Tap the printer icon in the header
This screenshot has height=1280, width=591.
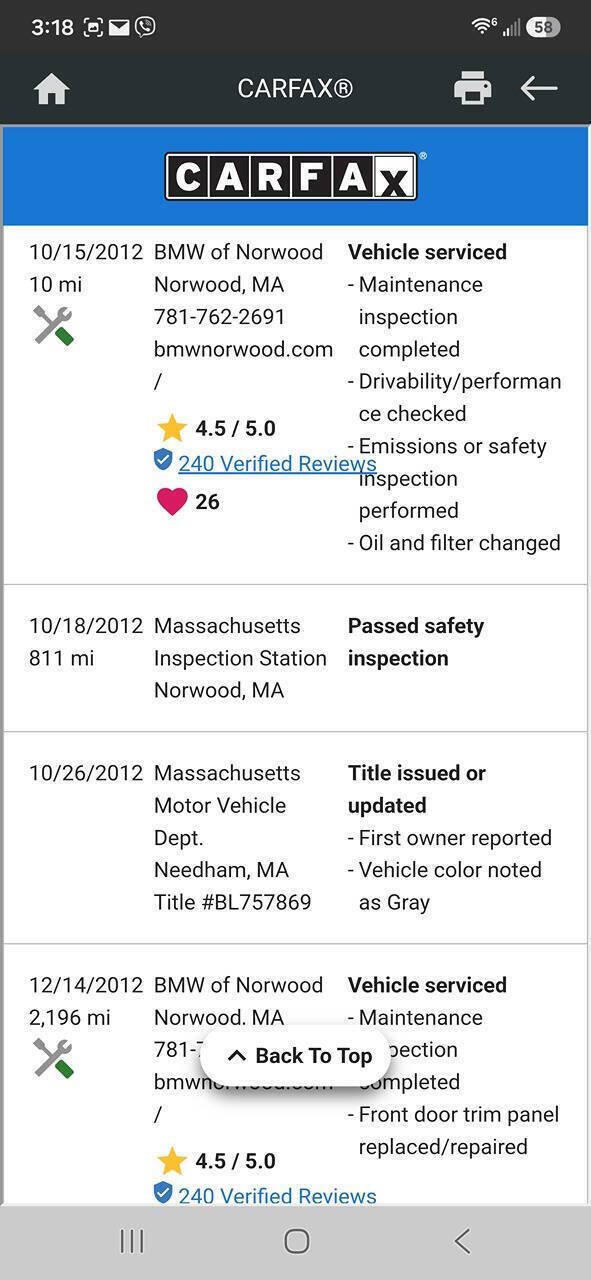(x=472, y=88)
